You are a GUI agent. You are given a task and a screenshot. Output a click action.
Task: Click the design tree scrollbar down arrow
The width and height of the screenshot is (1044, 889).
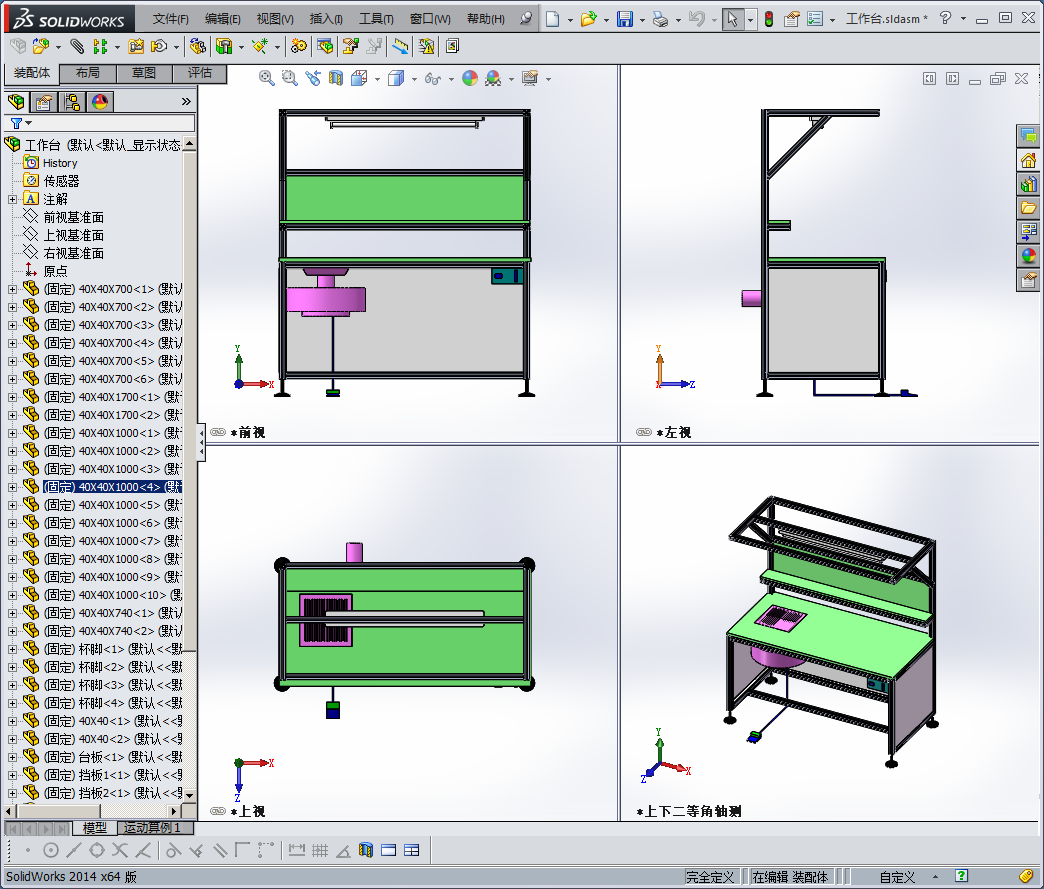coord(190,795)
